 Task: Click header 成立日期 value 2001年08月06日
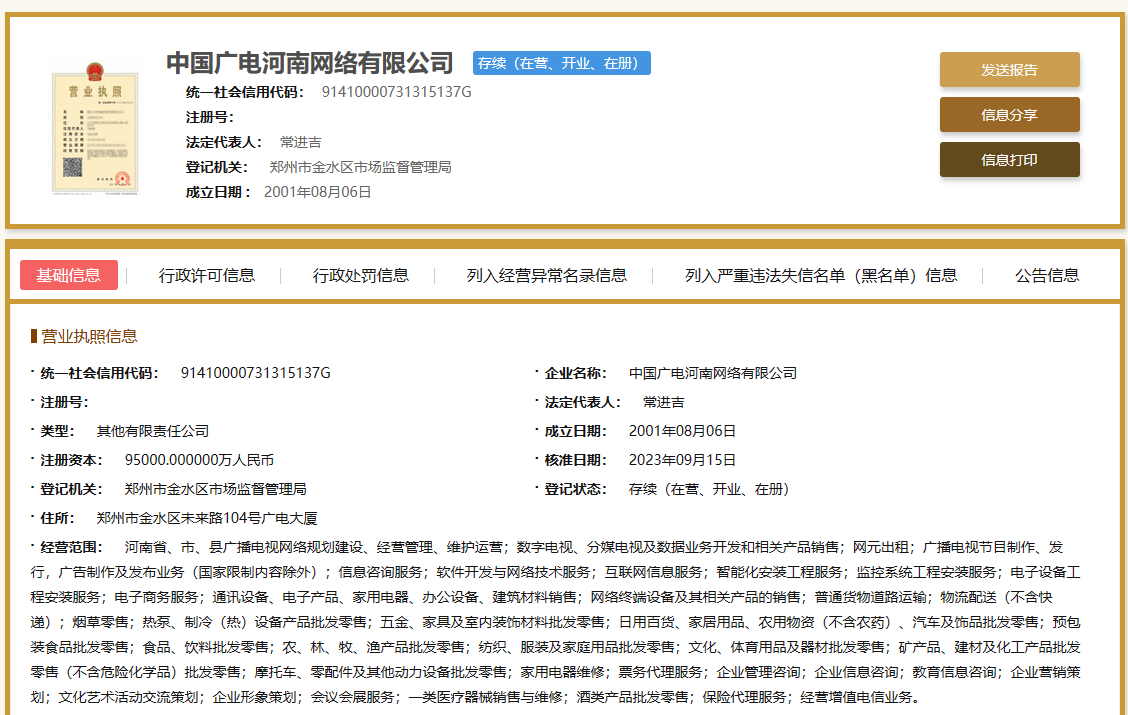pyautogui.click(x=317, y=192)
